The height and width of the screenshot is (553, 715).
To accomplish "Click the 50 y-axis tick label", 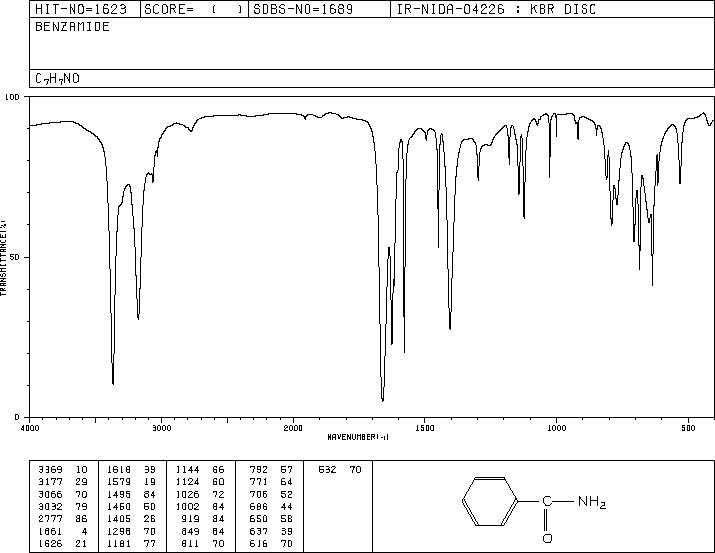I will (x=16, y=258).
